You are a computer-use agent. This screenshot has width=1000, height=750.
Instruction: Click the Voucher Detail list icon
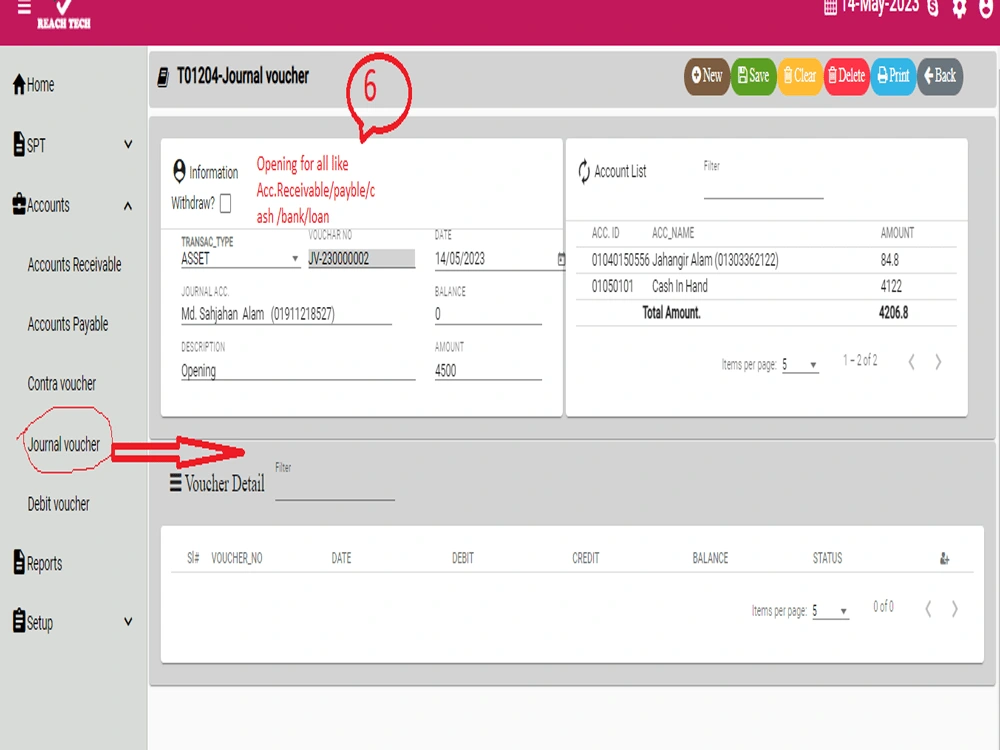pos(175,483)
